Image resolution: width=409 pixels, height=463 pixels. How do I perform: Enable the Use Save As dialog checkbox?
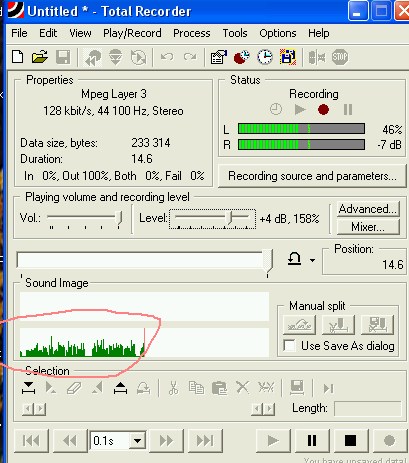pos(289,346)
